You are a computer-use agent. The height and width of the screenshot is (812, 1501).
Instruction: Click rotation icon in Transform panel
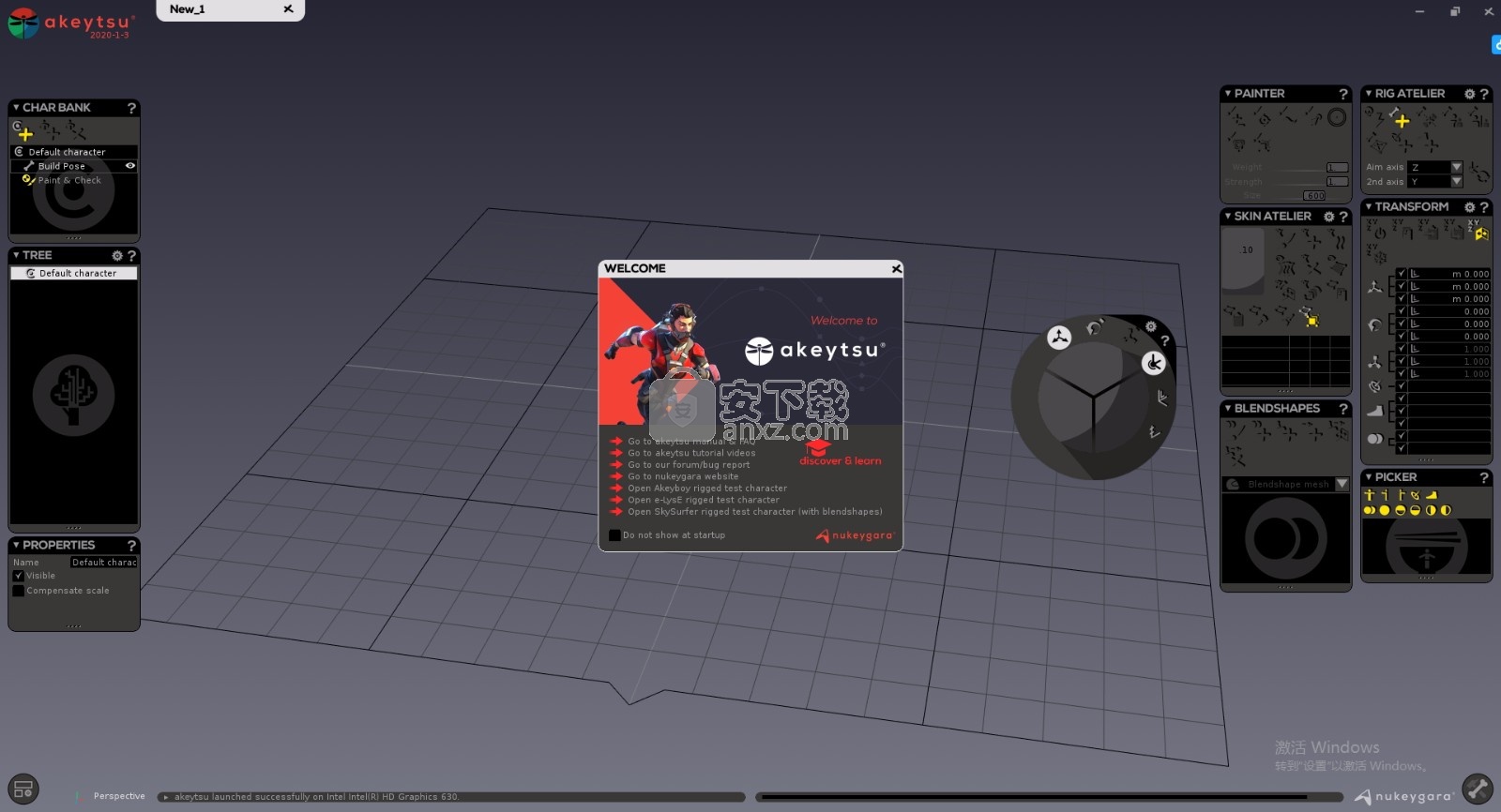click(1374, 324)
